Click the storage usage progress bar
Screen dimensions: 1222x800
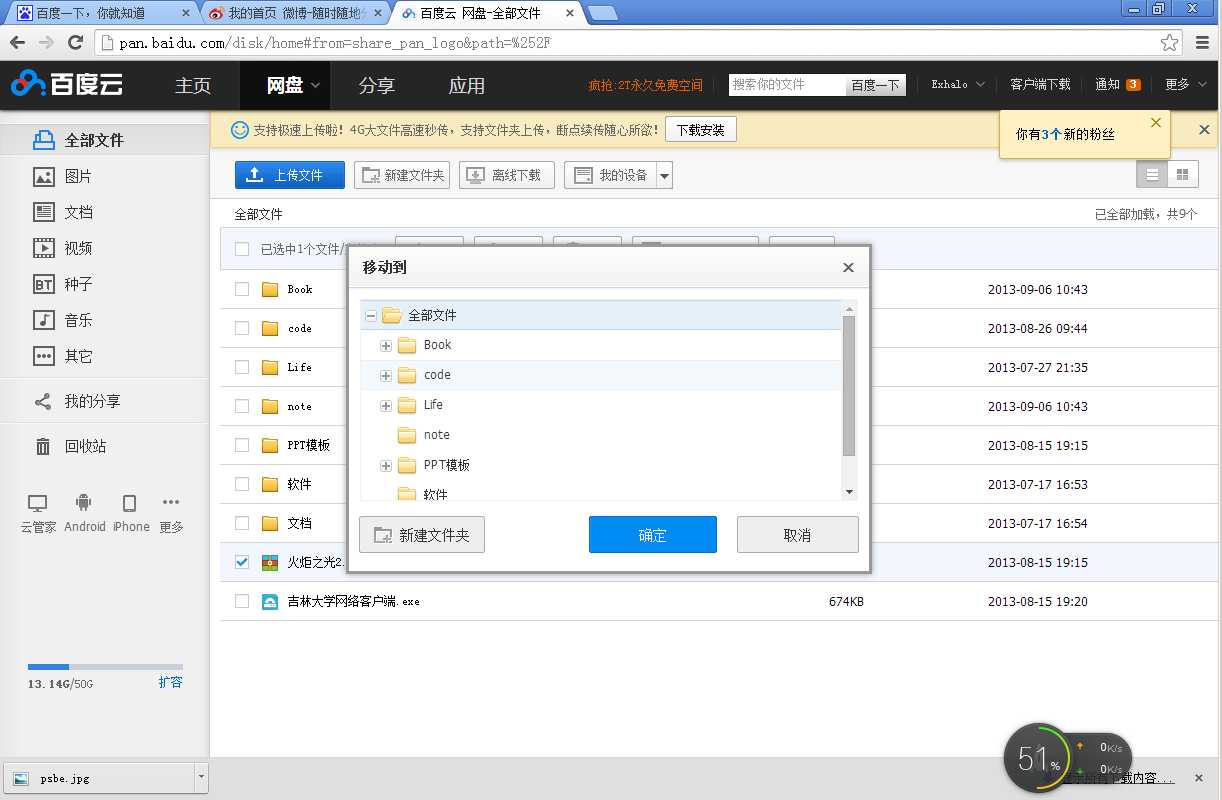point(105,666)
